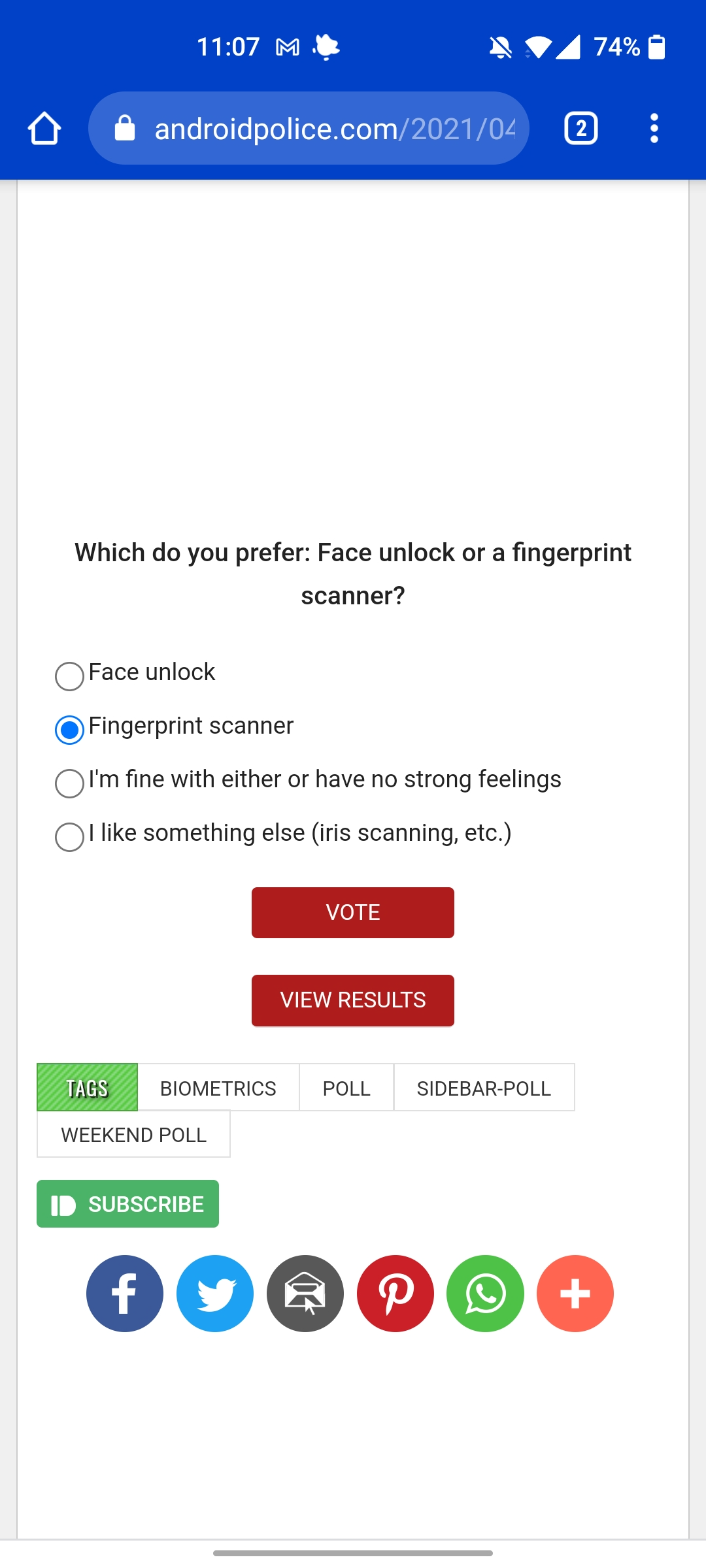Share the poll on Facebook

coord(125,1293)
